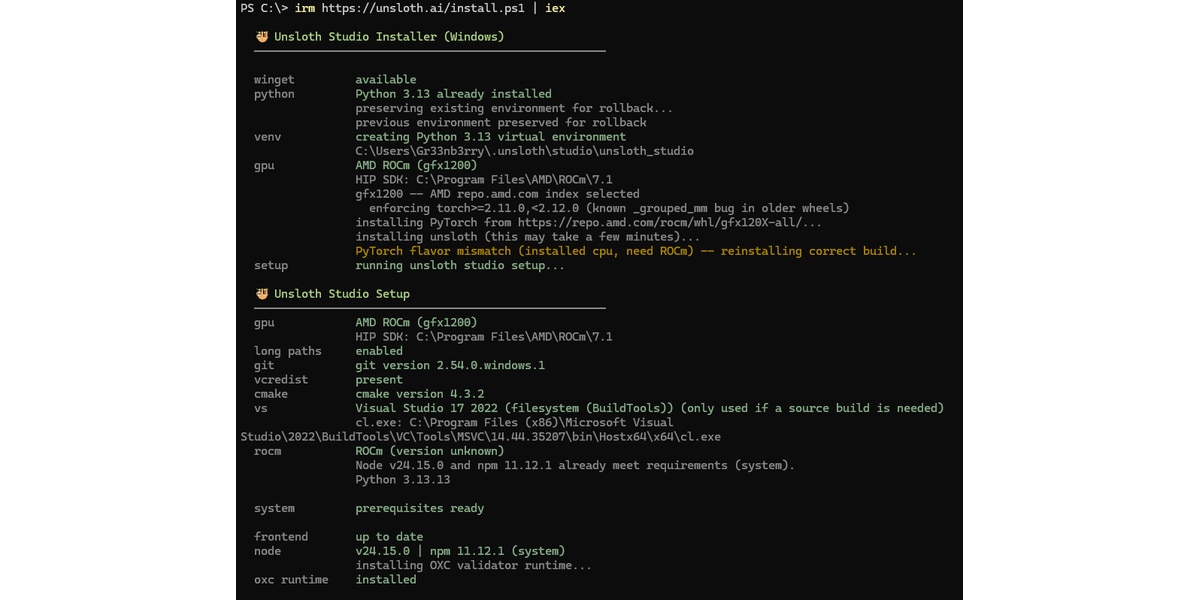1200x600 pixels.
Task: Click the orange PyTorch flavor mismatch warning
Action: coord(636,251)
